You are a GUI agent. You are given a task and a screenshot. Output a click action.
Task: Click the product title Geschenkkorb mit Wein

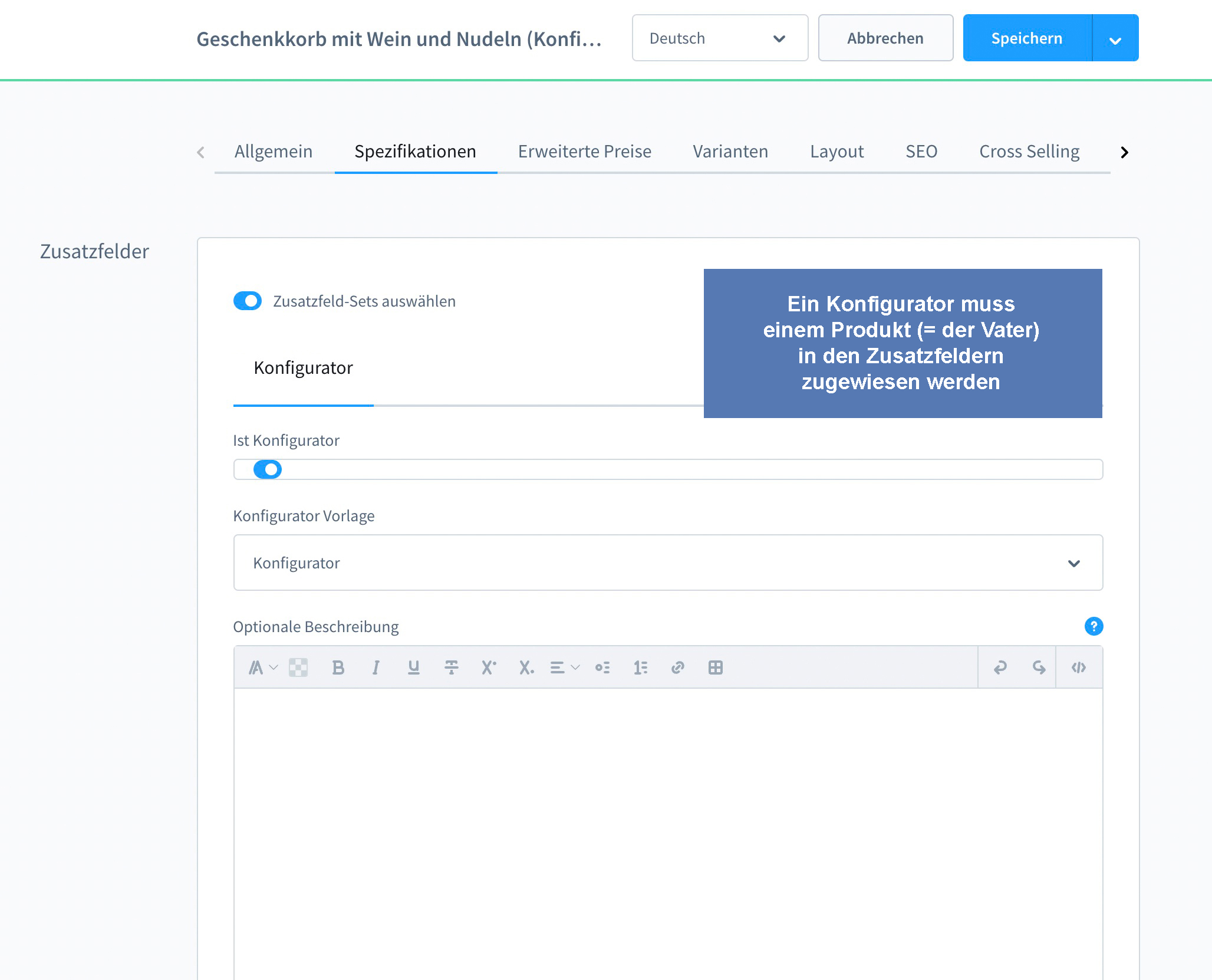[x=399, y=39]
